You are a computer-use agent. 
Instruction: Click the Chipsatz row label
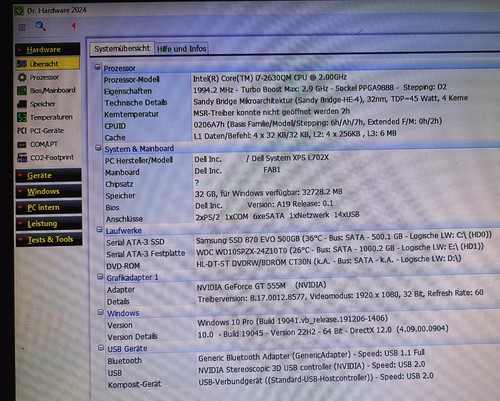[x=119, y=184]
